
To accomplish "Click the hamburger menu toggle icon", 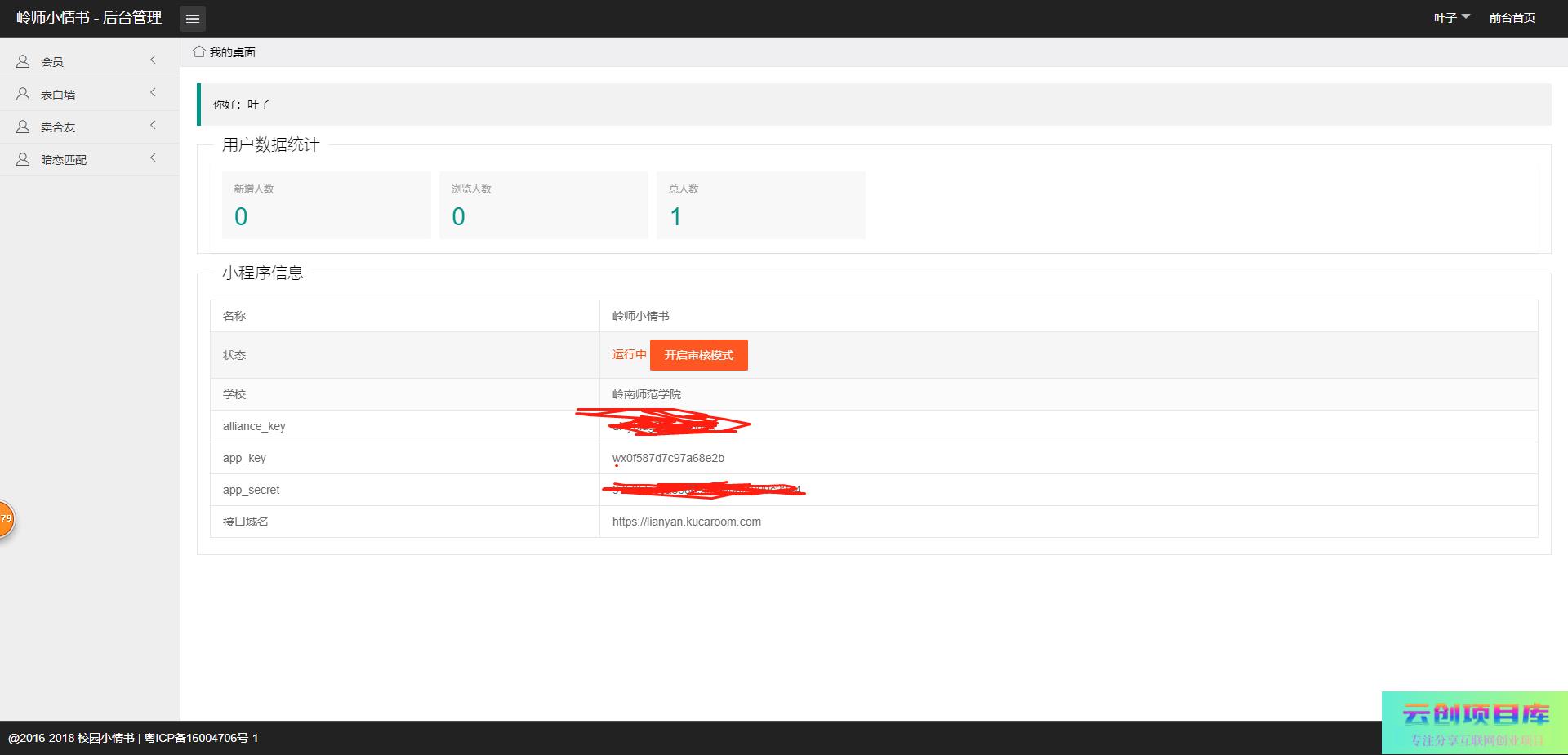I will pyautogui.click(x=193, y=18).
